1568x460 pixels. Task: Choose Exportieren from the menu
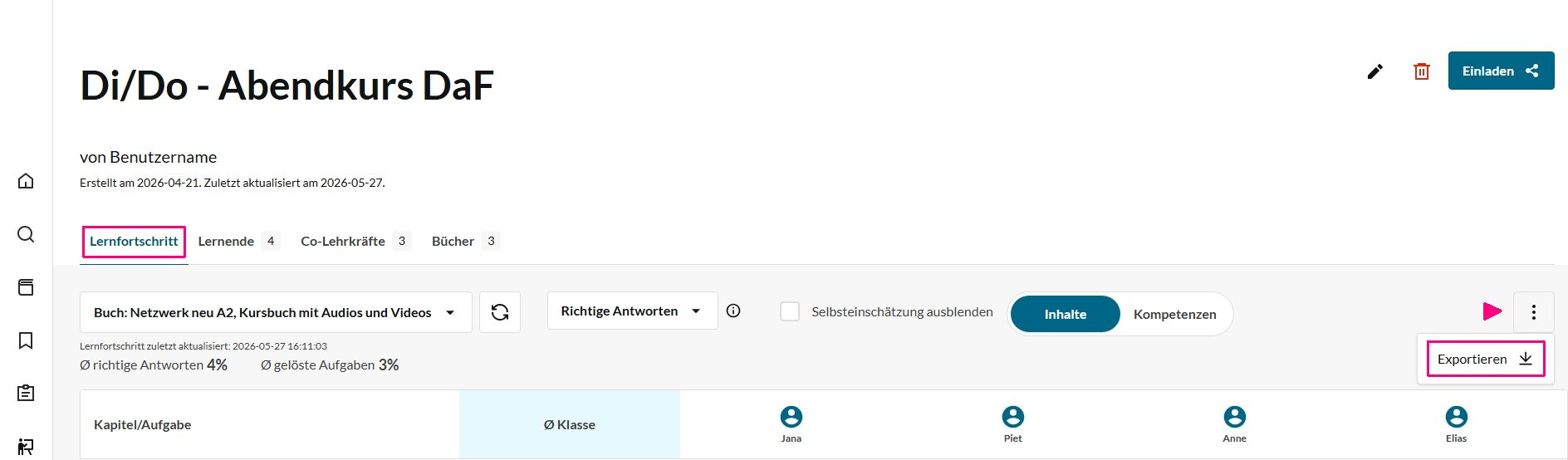point(1485,359)
